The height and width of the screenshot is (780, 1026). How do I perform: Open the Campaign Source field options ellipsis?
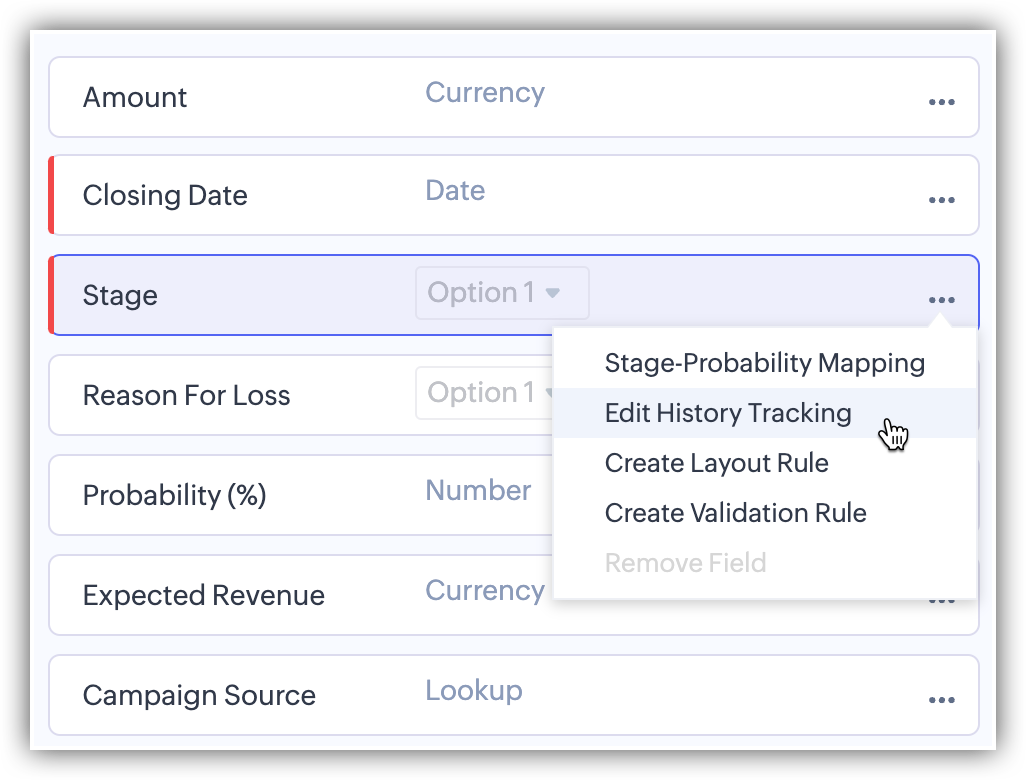pyautogui.click(x=941, y=700)
